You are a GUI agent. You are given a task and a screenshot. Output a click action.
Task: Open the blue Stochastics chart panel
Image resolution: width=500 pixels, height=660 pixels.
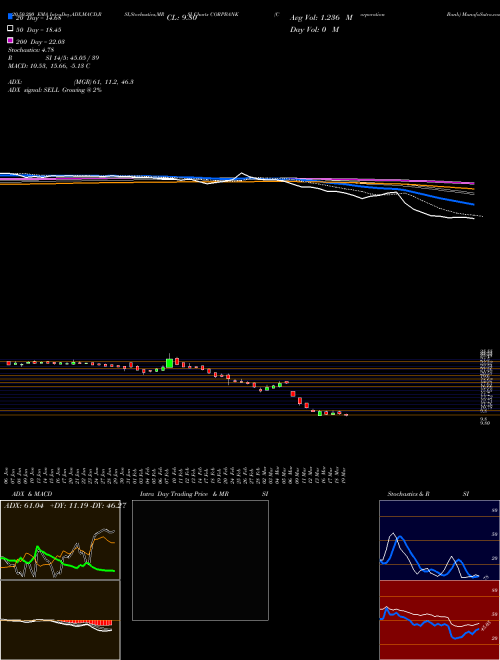tap(439, 540)
